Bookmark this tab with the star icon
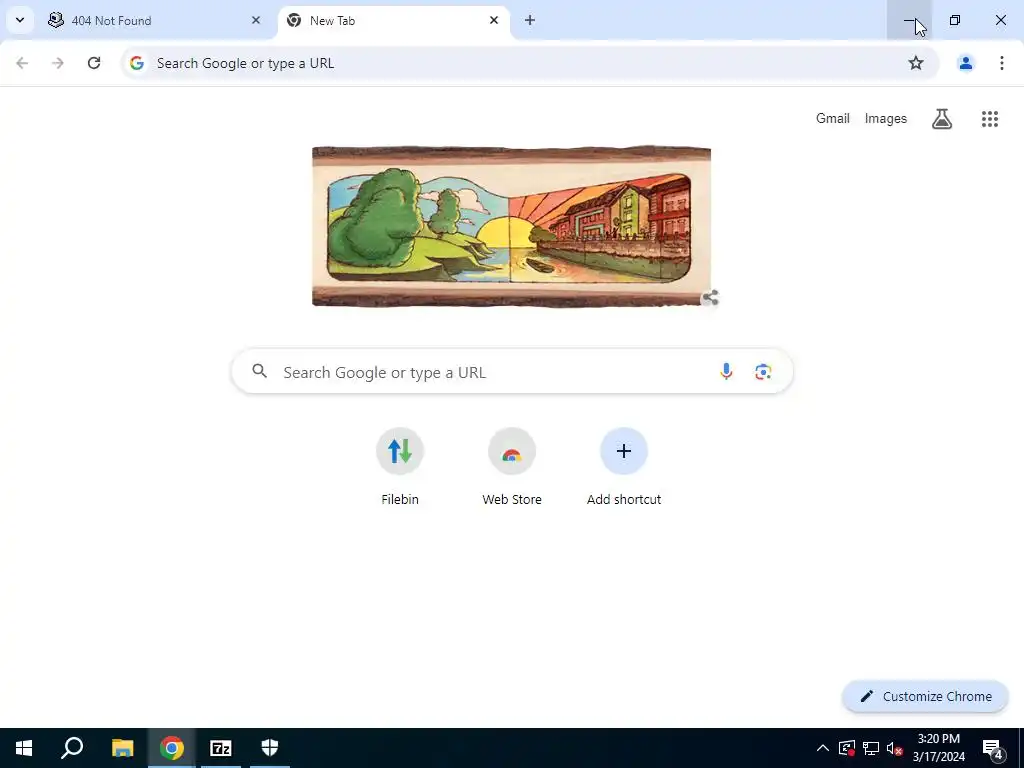The width and height of the screenshot is (1024, 768). click(x=916, y=63)
